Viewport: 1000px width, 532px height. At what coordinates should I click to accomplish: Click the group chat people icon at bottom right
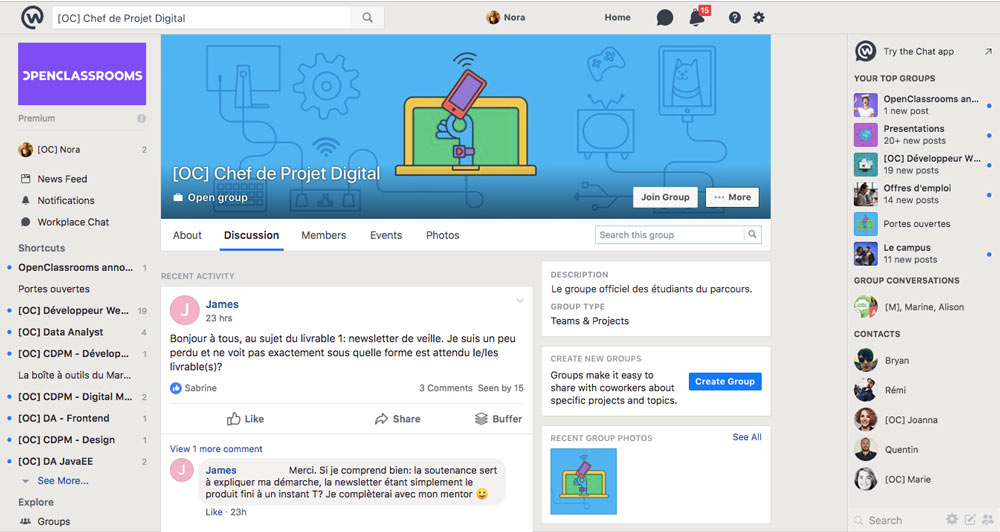988,519
